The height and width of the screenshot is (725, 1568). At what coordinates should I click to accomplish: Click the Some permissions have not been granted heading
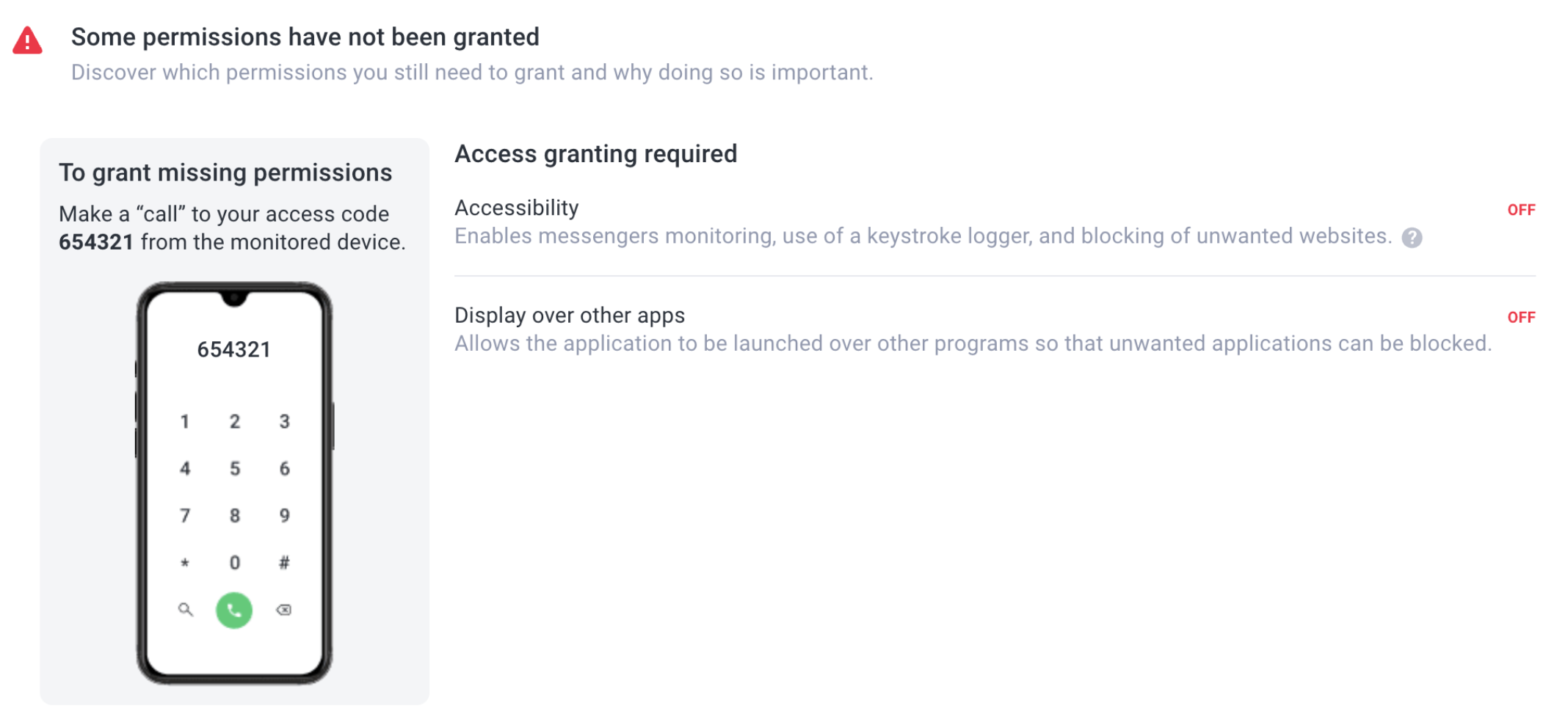(x=305, y=37)
